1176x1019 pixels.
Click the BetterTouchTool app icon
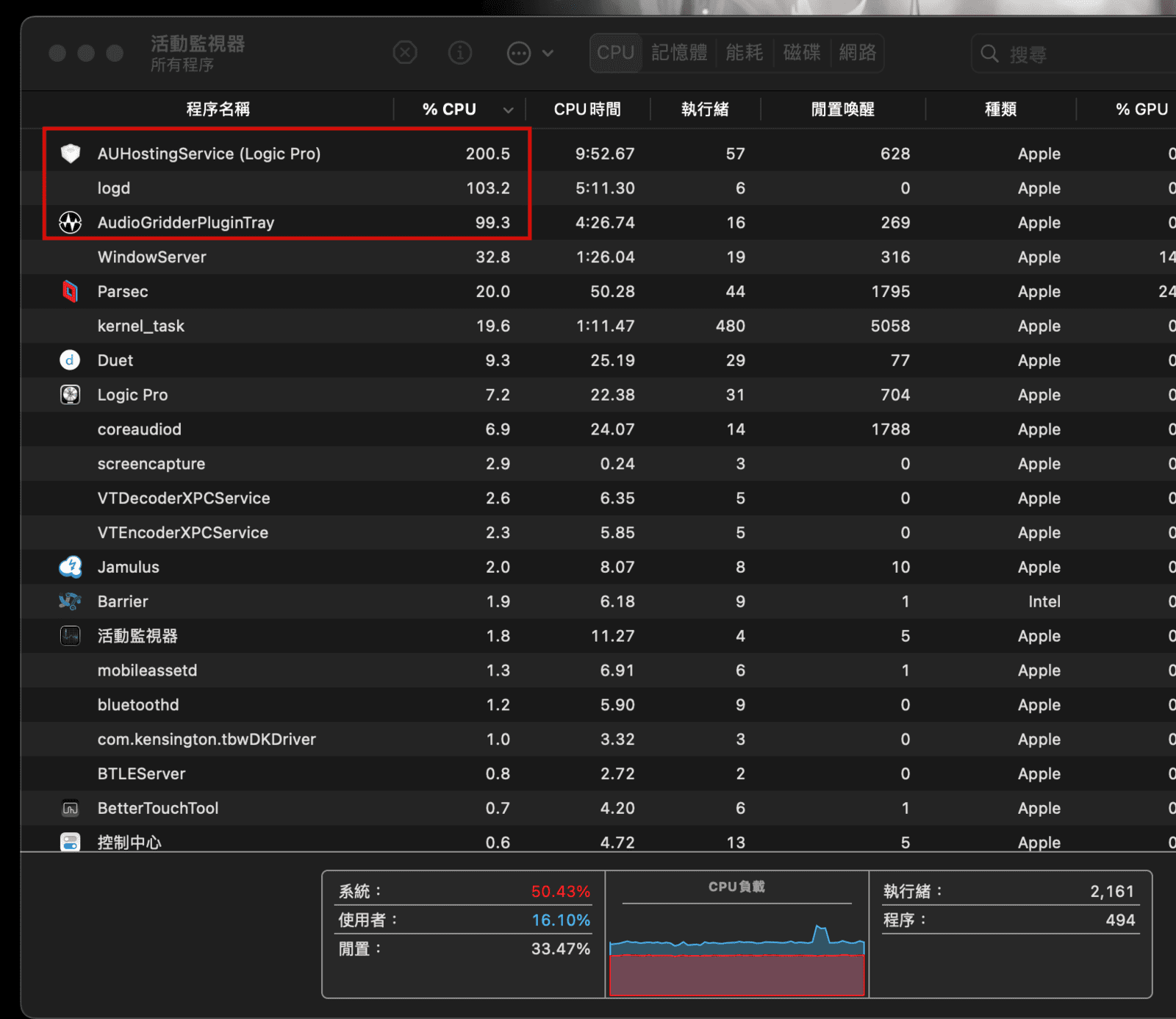pyautogui.click(x=71, y=808)
